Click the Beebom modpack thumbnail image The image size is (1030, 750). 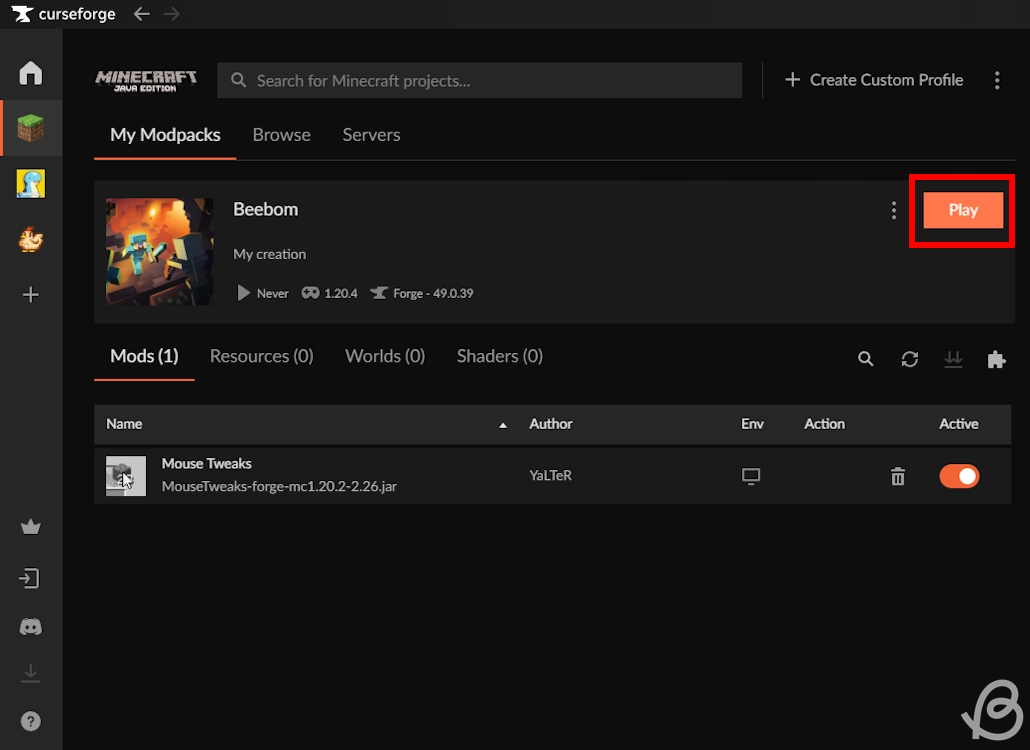(x=160, y=251)
